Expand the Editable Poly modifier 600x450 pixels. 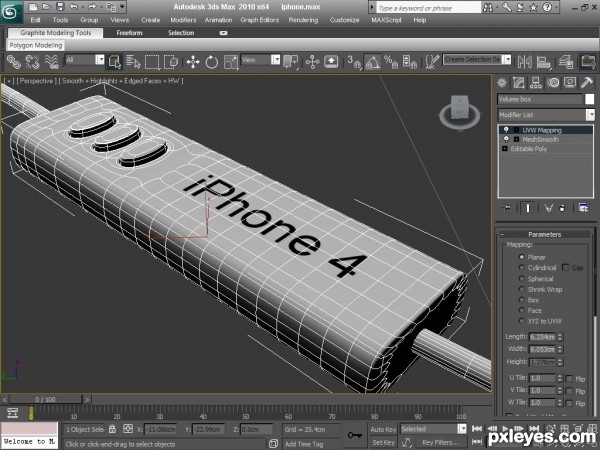tap(504, 148)
